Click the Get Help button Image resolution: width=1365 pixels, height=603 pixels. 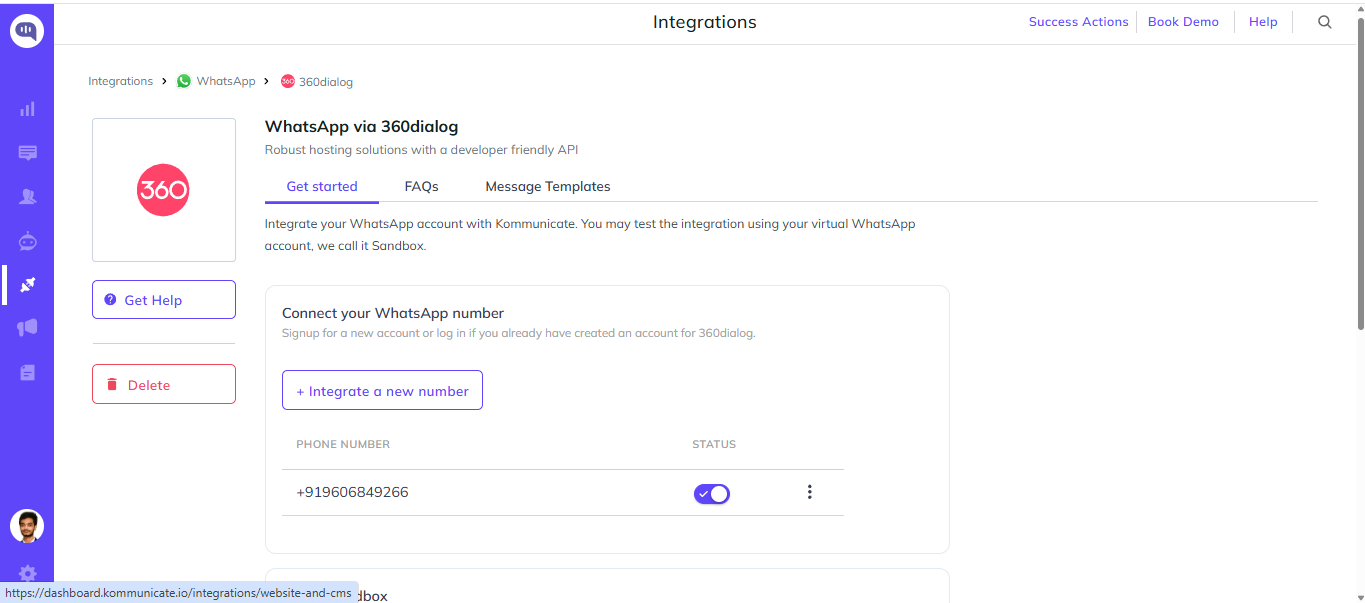164,300
